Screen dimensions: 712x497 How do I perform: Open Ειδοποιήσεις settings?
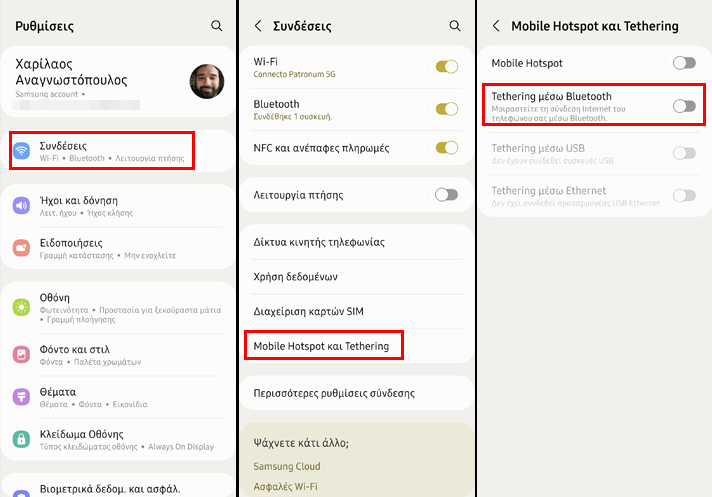click(x=118, y=248)
